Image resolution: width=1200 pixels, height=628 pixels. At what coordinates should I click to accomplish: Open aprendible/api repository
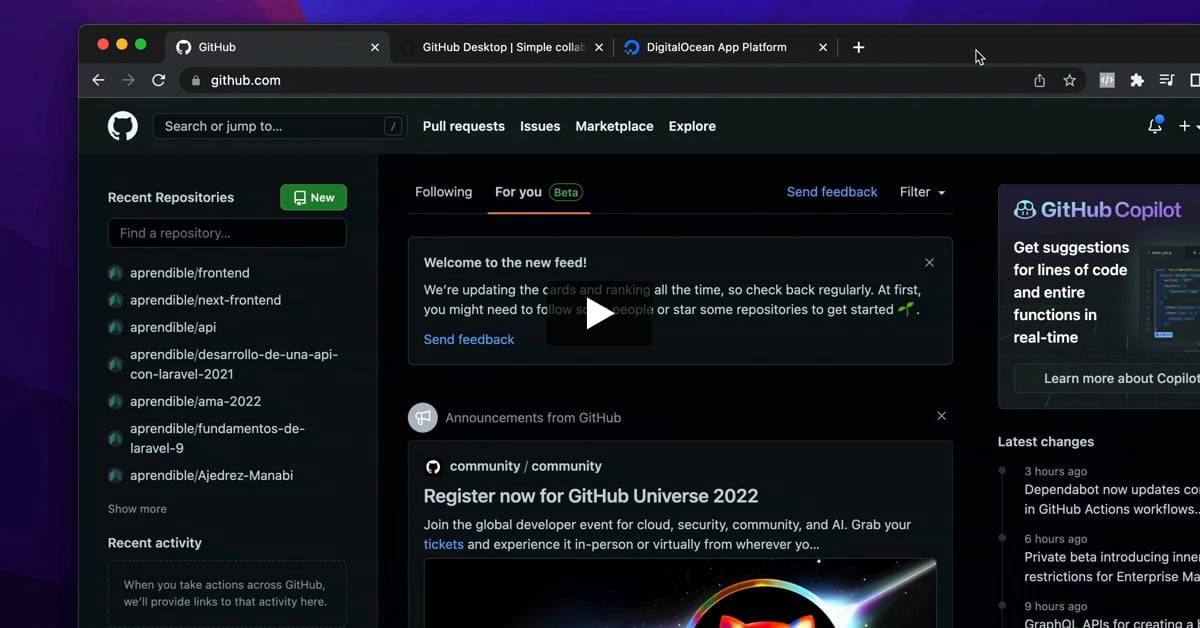click(x=173, y=327)
